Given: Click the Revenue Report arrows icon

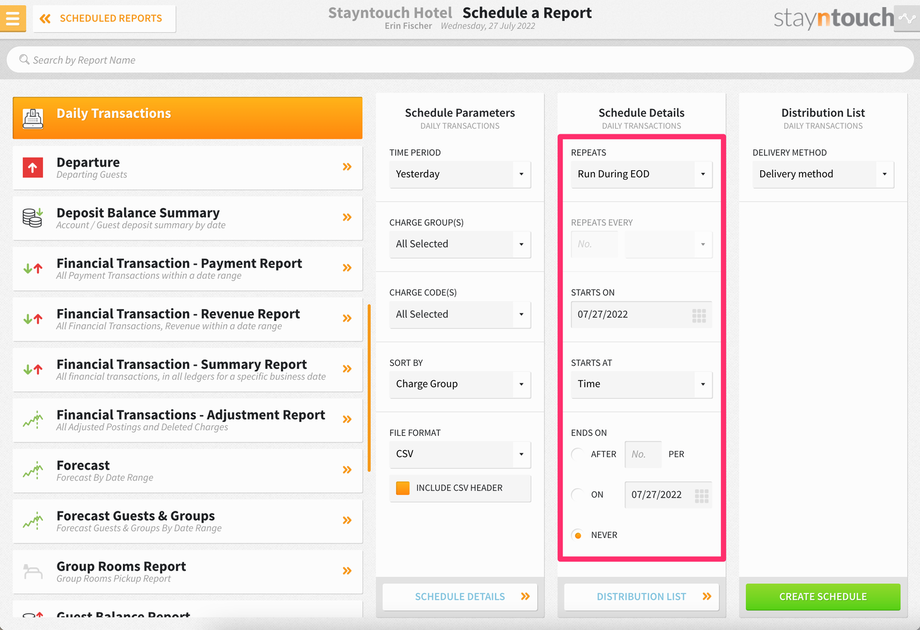Looking at the screenshot, I should 33,319.
